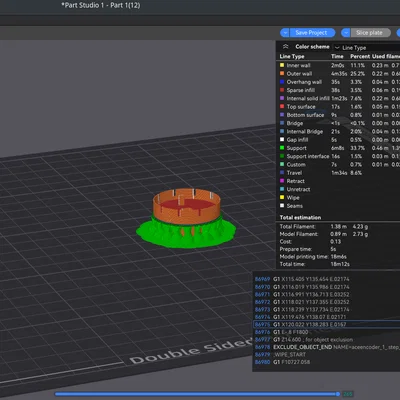The width and height of the screenshot is (400, 400).
Task: Toggle the Bridge line type row
Action: (x=338, y=123)
